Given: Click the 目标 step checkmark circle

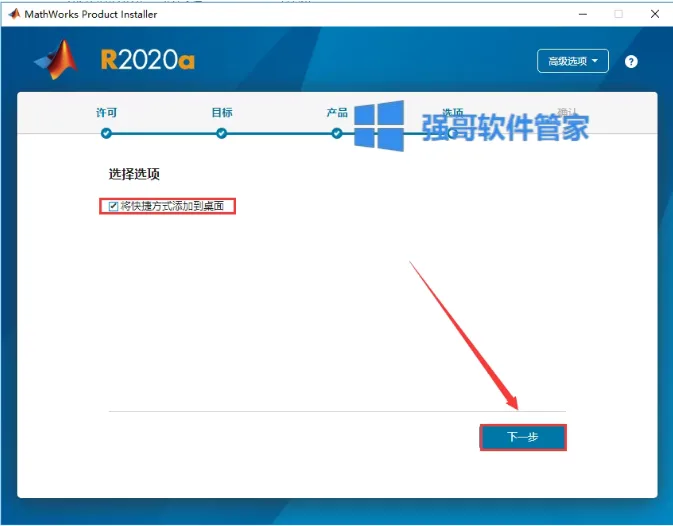Looking at the screenshot, I should (221, 133).
